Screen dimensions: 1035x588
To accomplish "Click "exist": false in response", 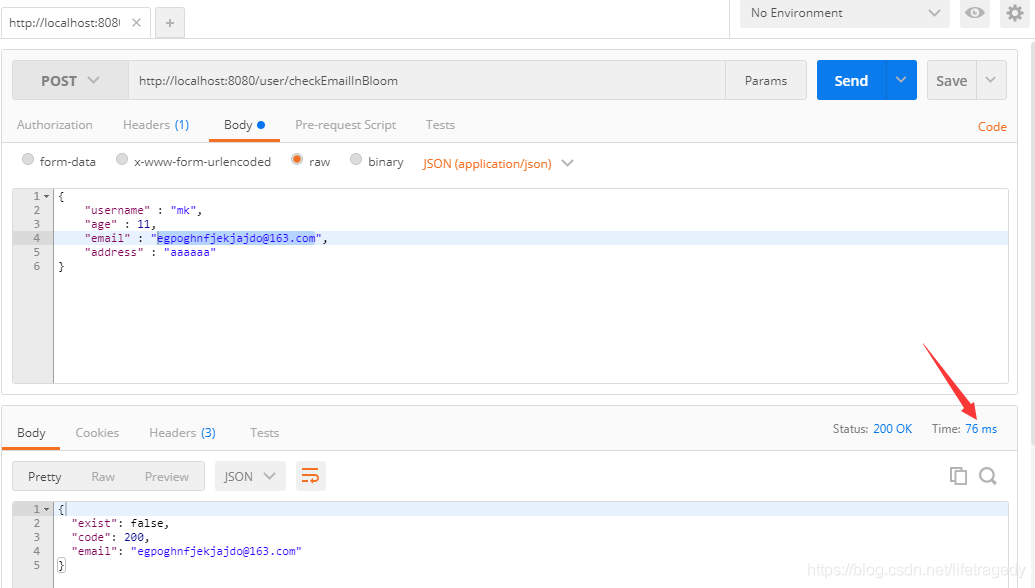I will pyautogui.click(x=120, y=523).
